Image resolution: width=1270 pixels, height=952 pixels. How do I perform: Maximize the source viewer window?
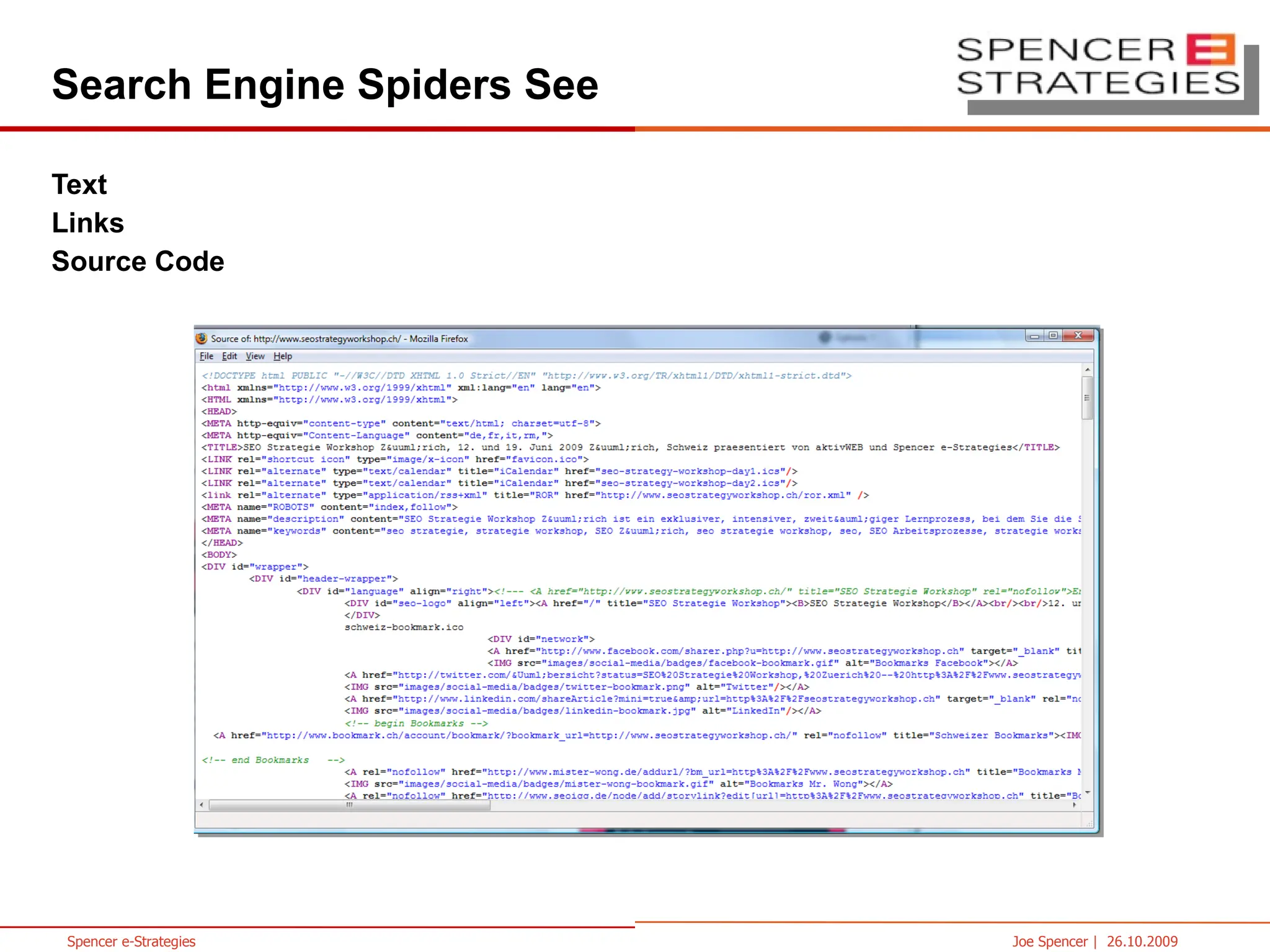point(1053,336)
